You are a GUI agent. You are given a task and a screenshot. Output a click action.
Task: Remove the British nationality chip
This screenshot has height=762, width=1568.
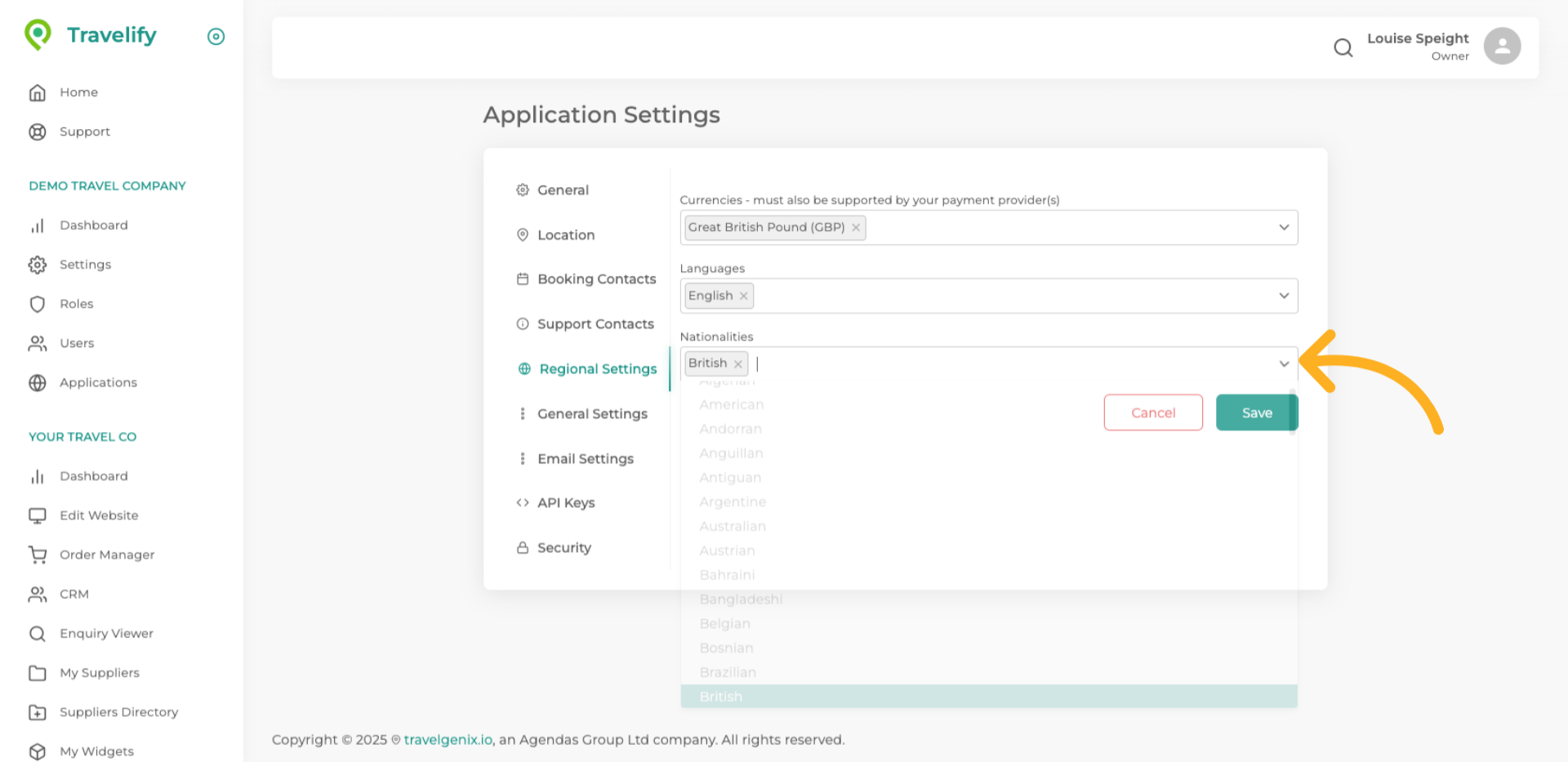737,363
